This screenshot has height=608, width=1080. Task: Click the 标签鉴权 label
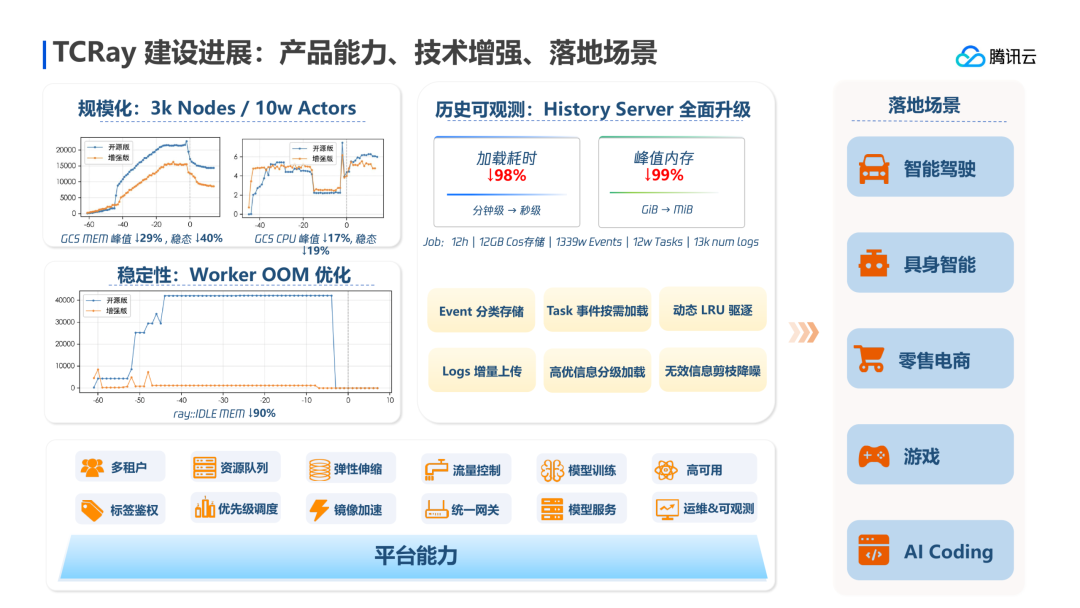(134, 510)
